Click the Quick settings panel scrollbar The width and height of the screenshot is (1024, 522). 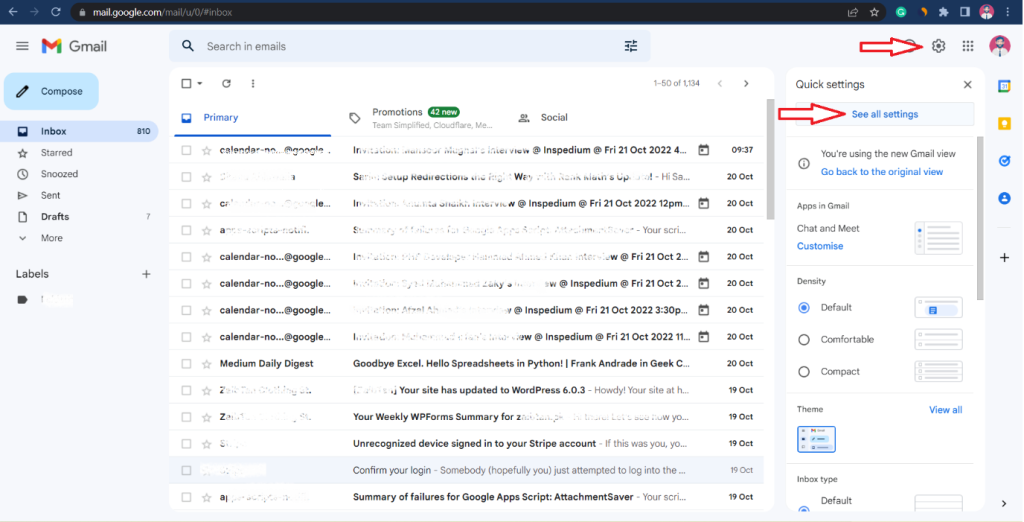(980, 218)
